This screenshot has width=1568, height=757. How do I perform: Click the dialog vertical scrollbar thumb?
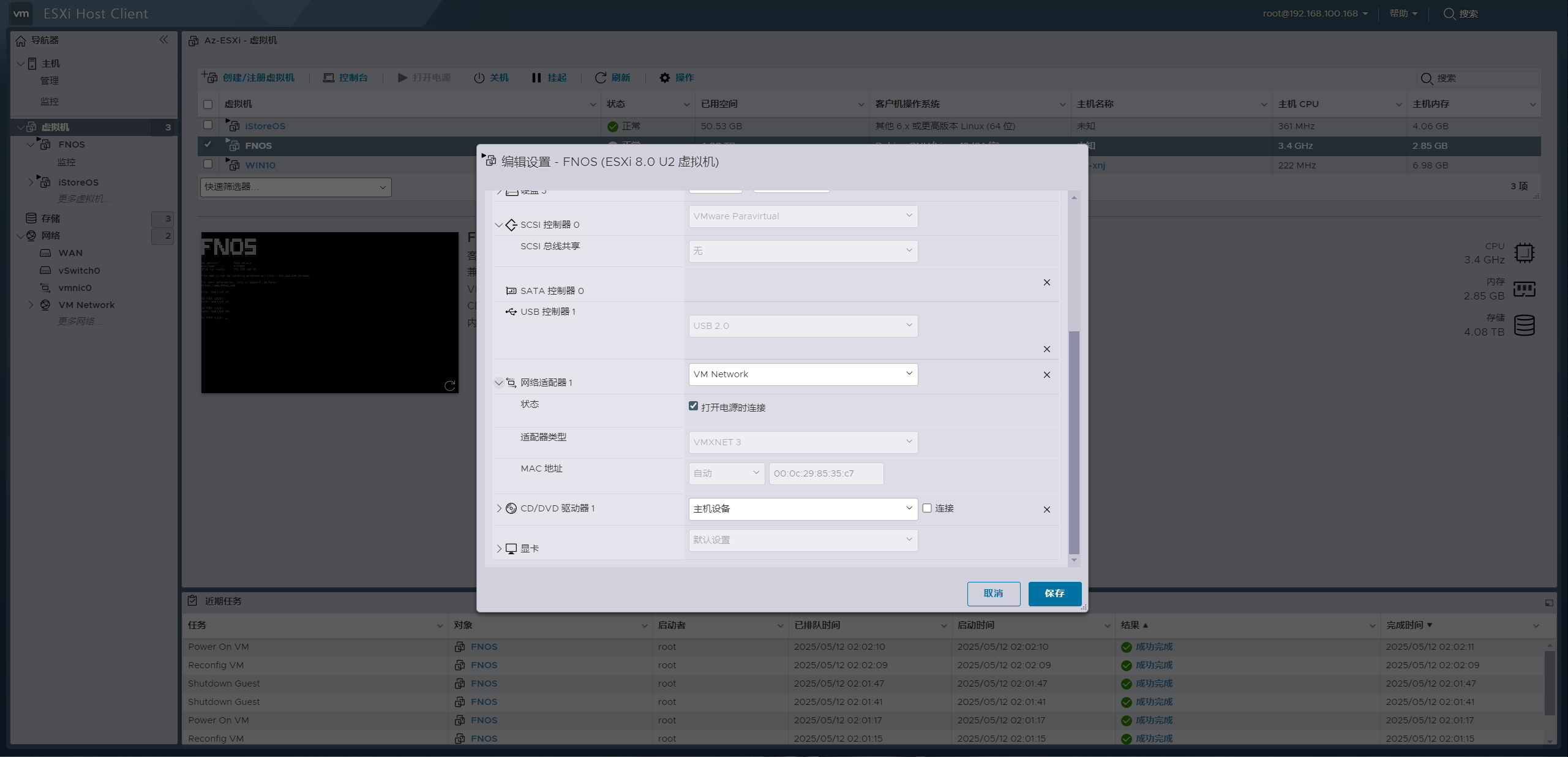pos(1074,442)
